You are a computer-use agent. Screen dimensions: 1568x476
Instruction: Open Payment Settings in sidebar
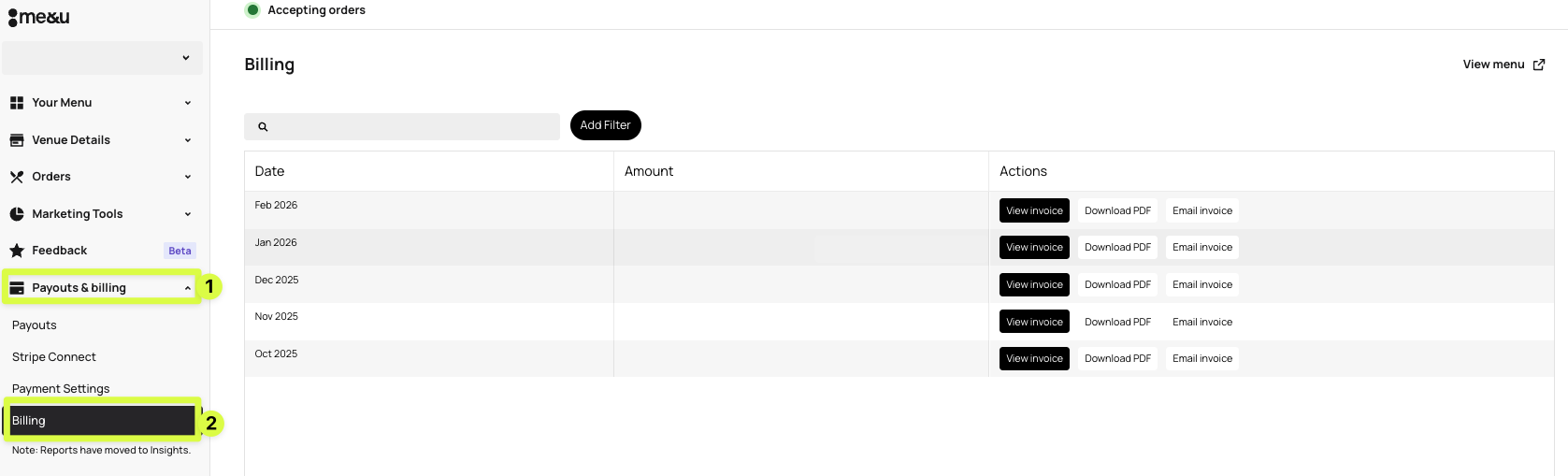click(61, 389)
